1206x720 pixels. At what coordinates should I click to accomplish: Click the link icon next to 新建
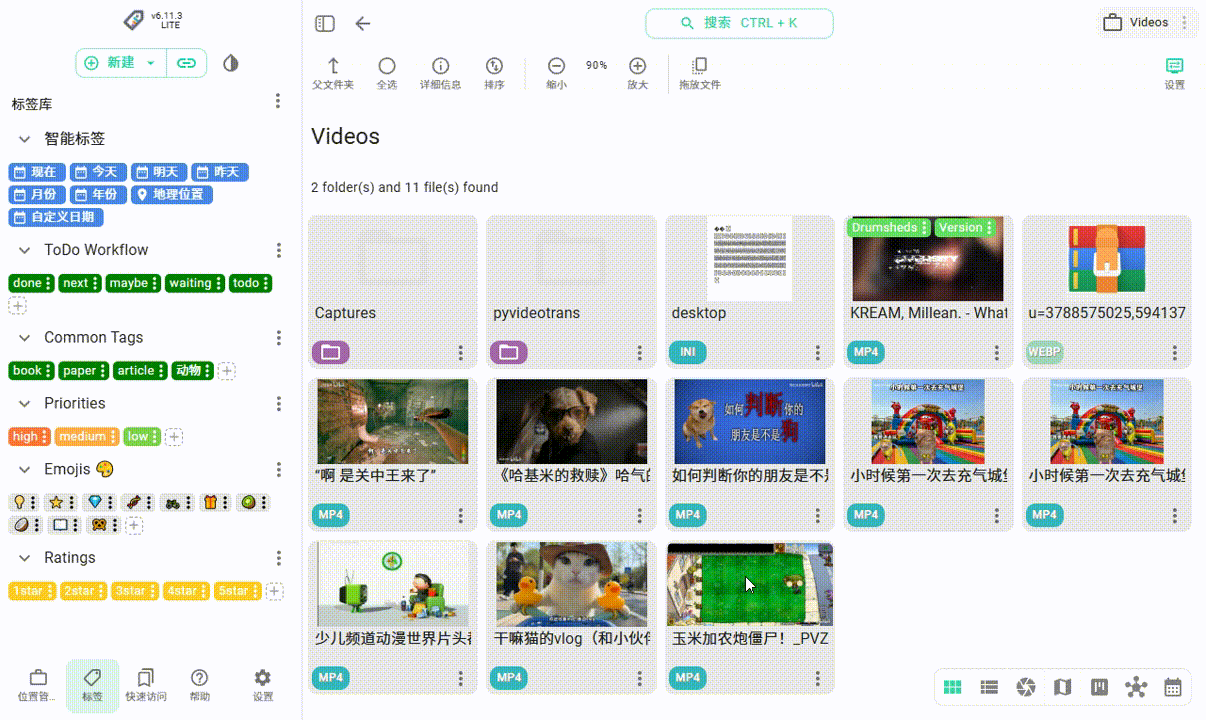[x=187, y=63]
